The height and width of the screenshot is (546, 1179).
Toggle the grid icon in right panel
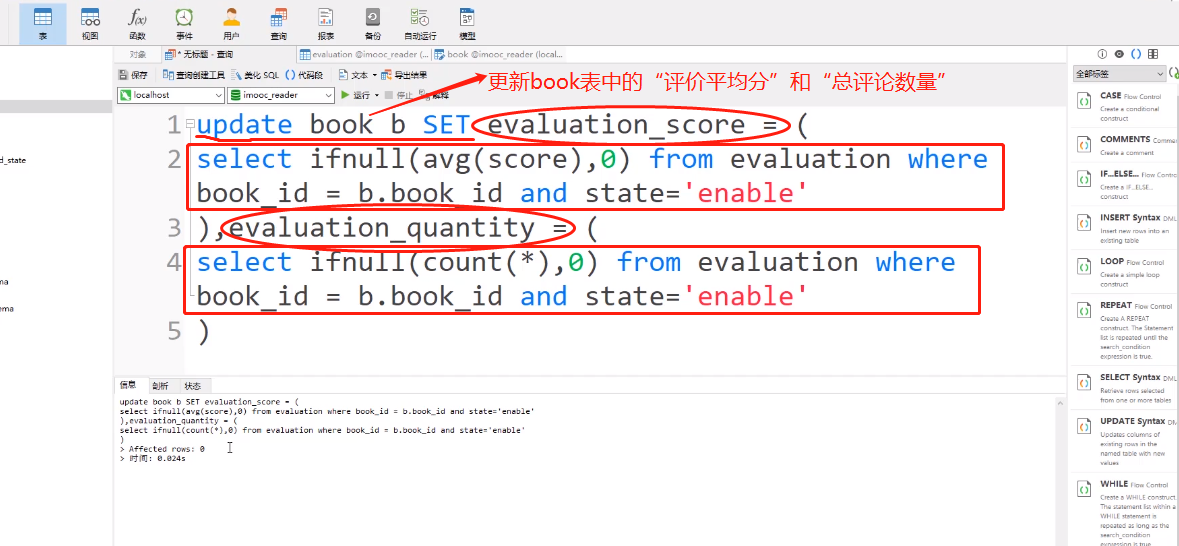[x=1153, y=54]
